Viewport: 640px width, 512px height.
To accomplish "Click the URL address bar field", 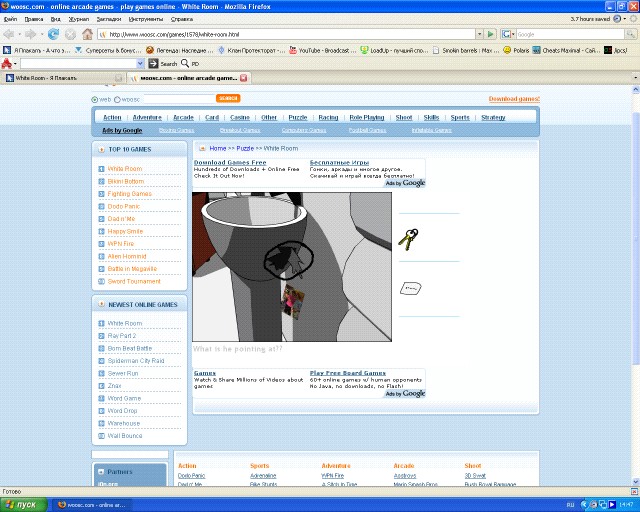I will pos(286,34).
